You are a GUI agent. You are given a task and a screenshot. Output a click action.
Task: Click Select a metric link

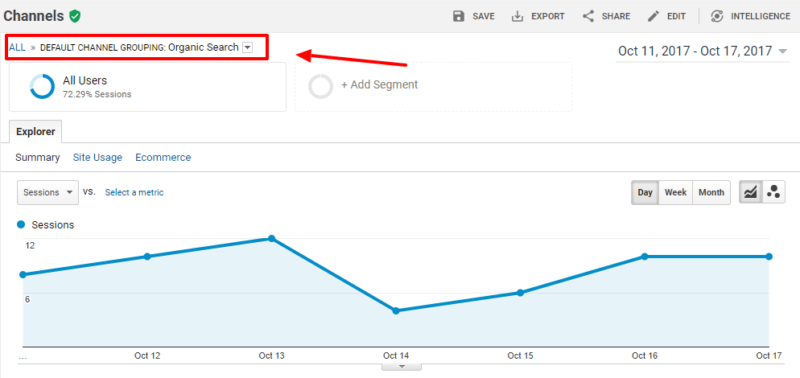(134, 192)
